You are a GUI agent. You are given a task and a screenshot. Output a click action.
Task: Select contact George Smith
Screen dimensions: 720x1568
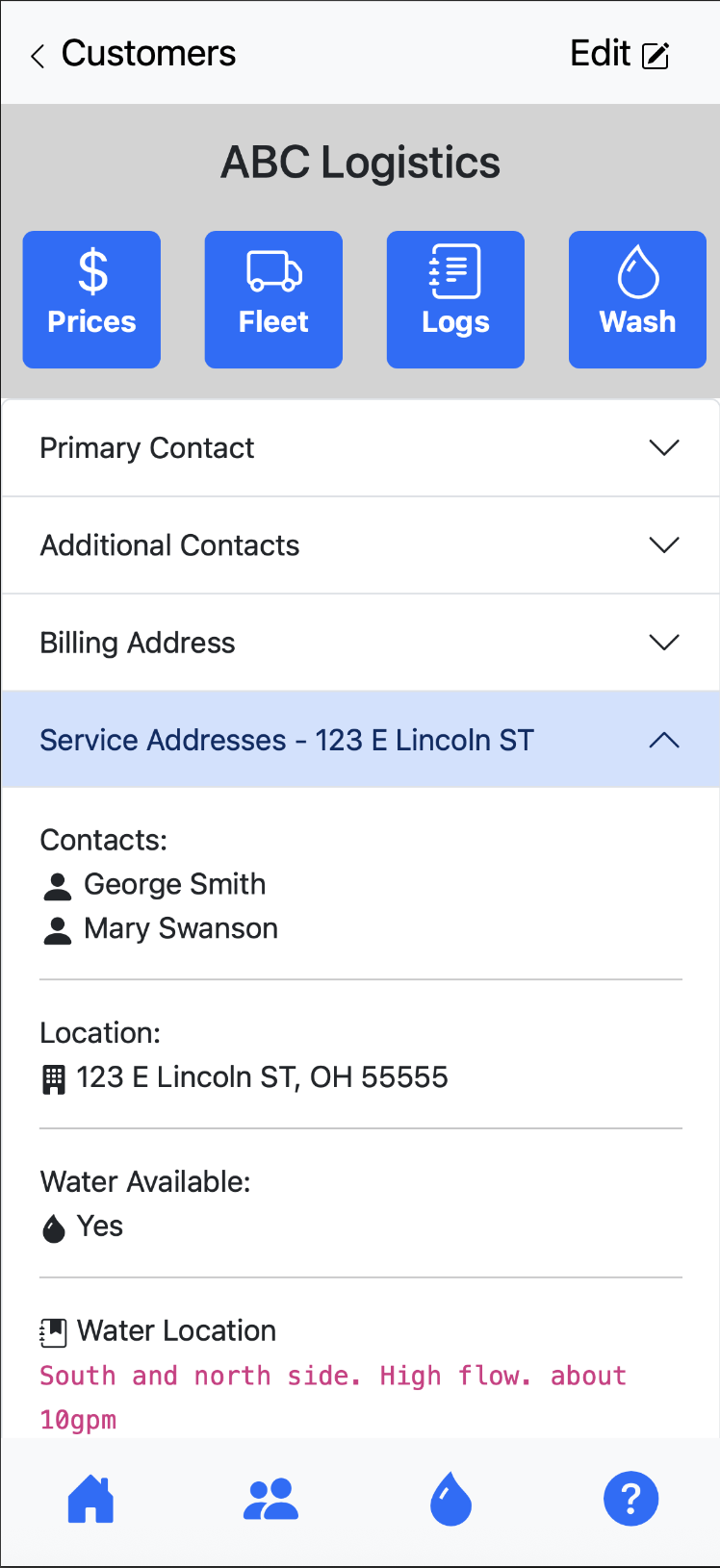[174, 884]
